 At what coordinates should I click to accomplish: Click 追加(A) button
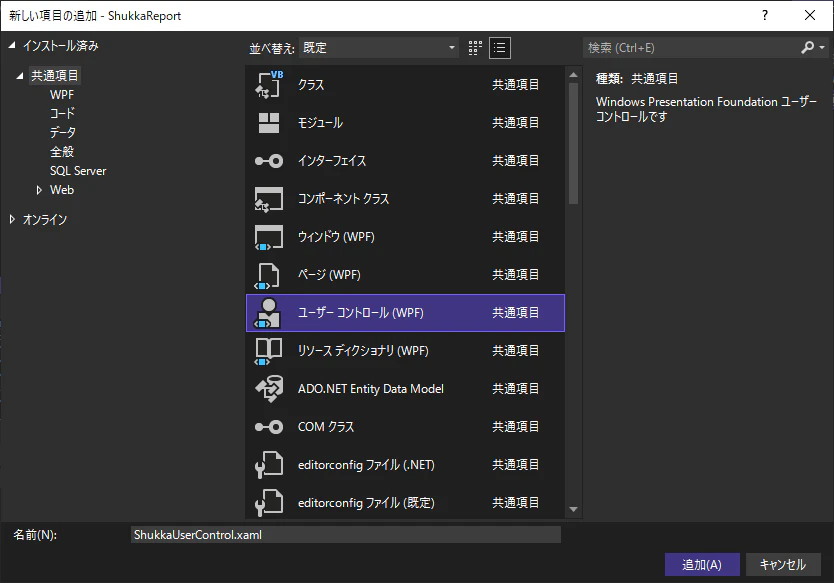(x=702, y=564)
